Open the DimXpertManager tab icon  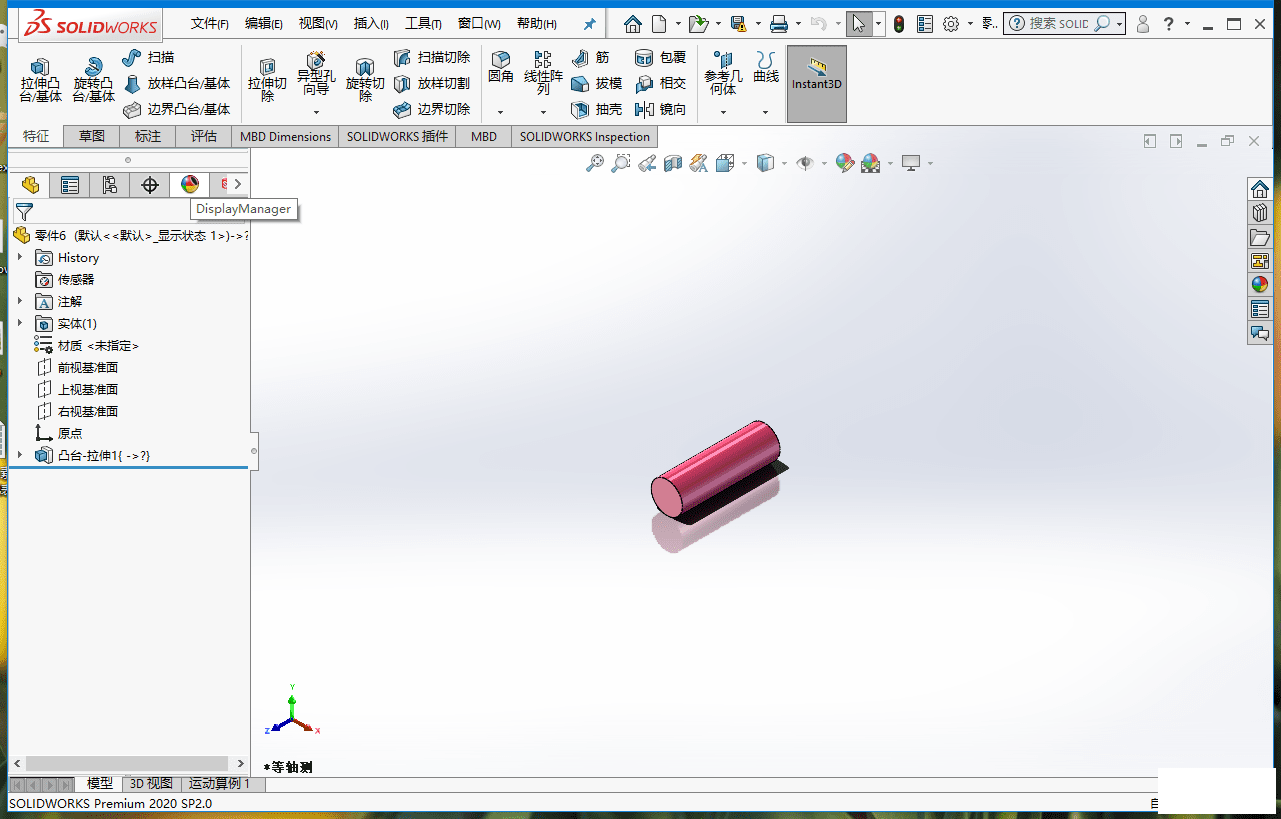(149, 185)
